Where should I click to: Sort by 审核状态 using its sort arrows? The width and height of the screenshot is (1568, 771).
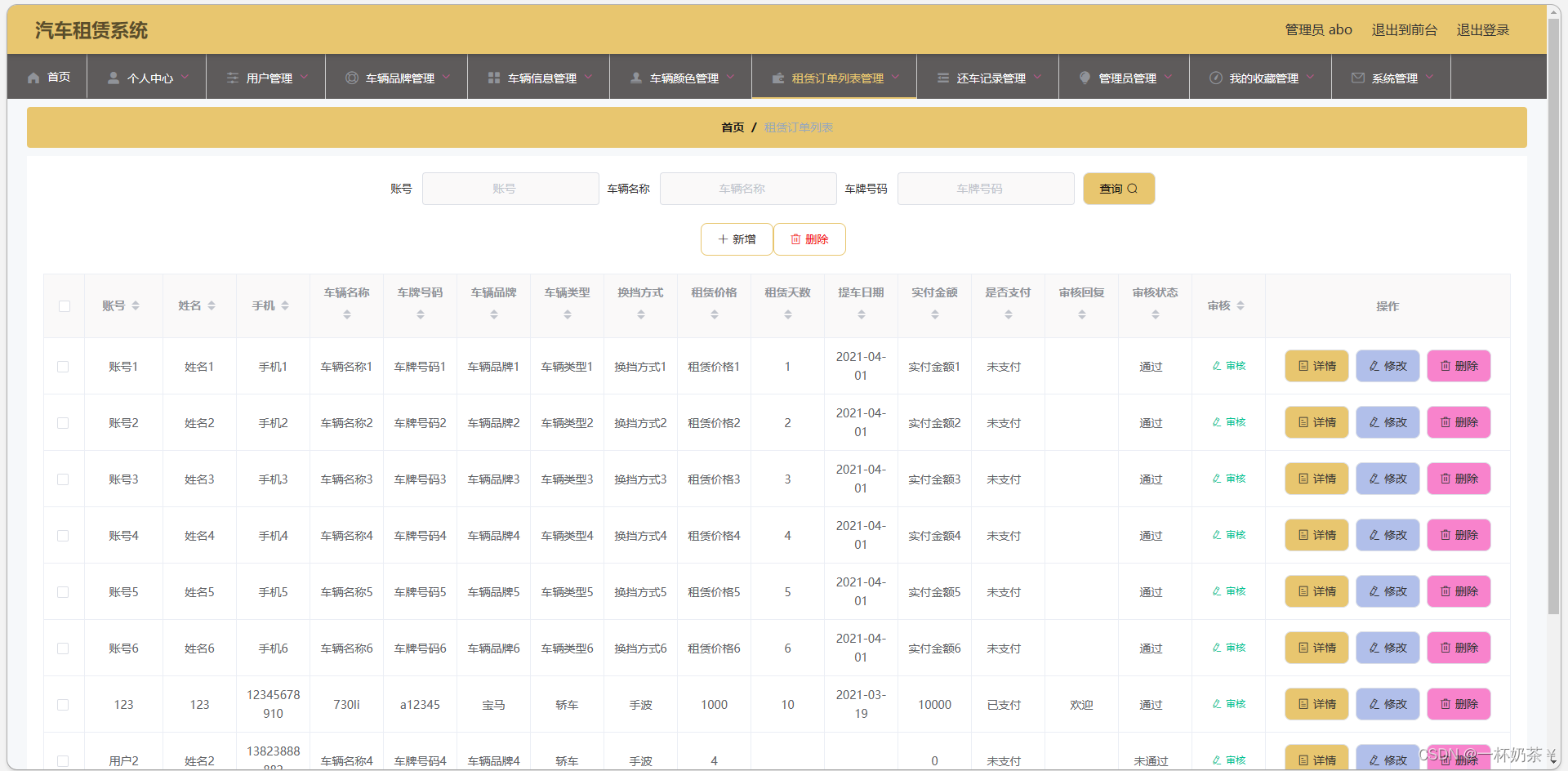[1156, 314]
